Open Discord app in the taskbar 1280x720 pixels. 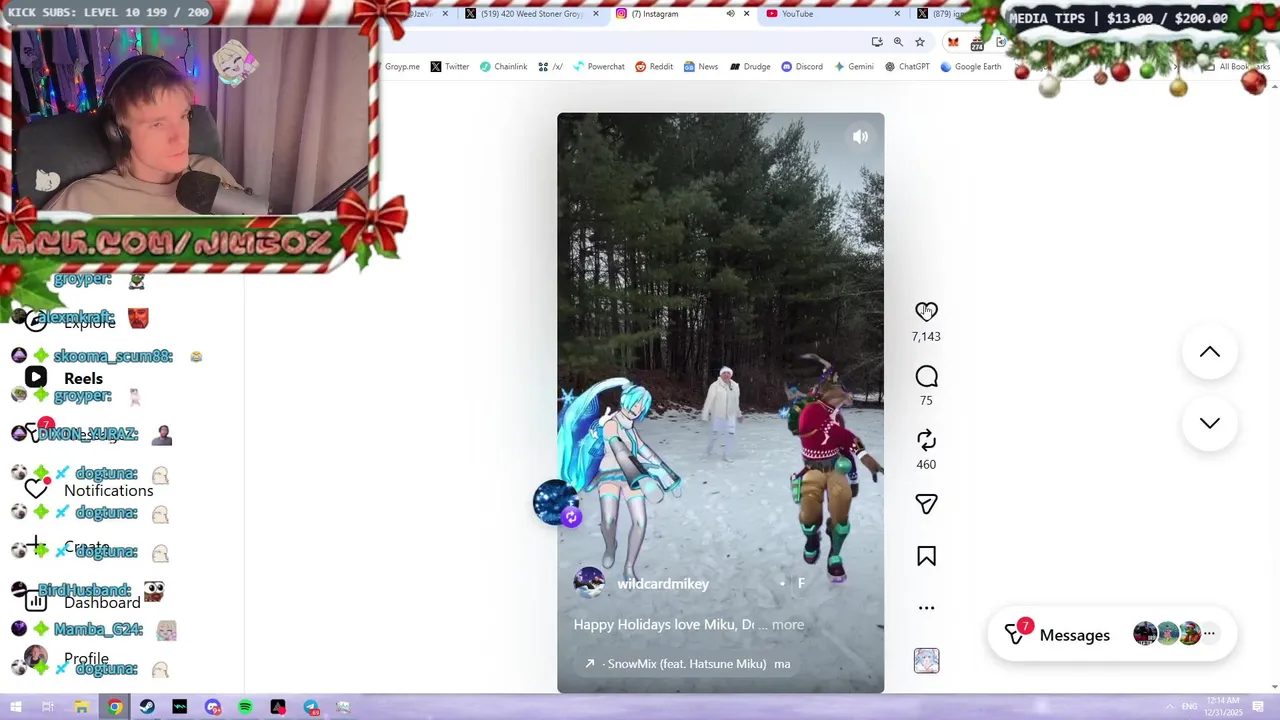[213, 707]
